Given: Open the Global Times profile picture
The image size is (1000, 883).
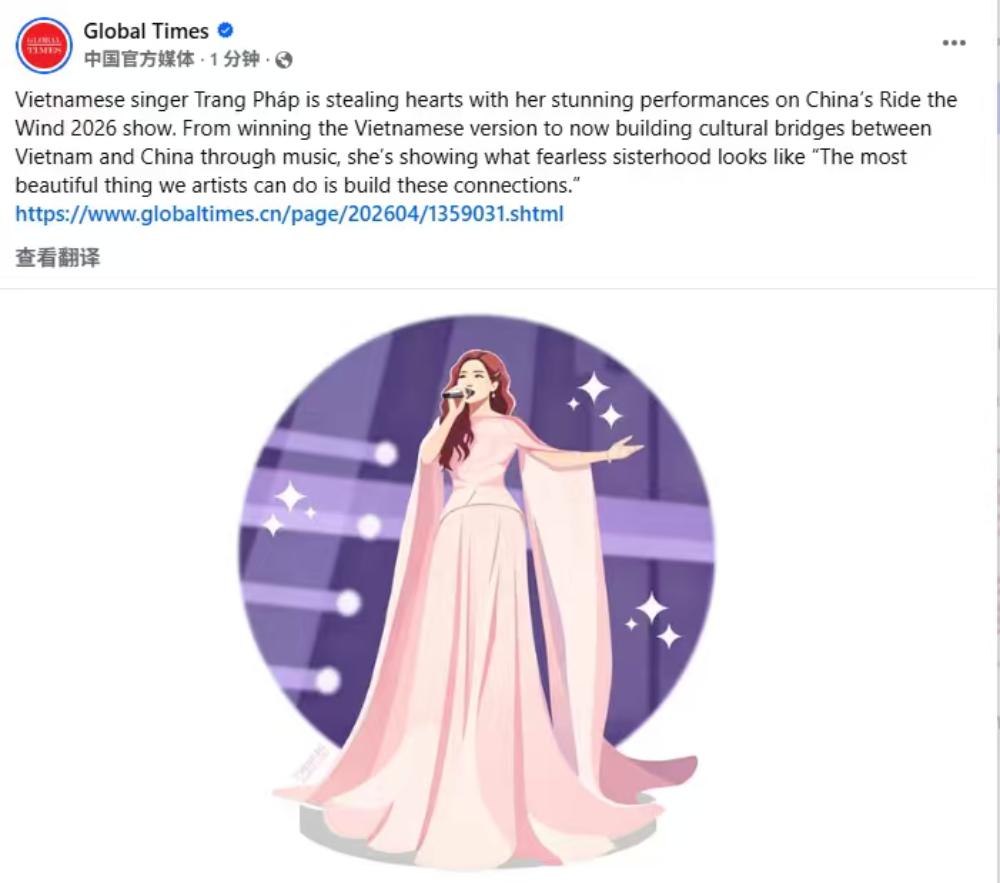Looking at the screenshot, I should point(44,45).
